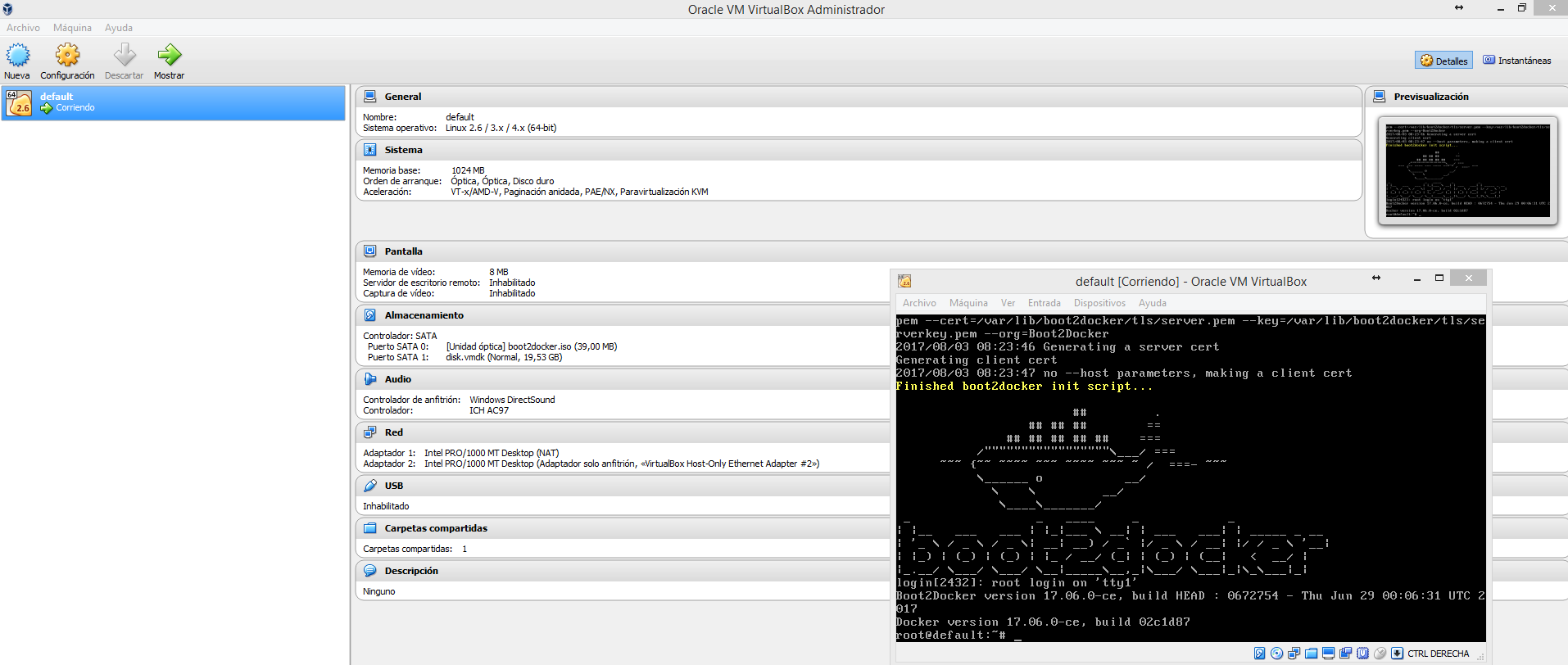Image resolution: width=1568 pixels, height=665 pixels.
Task: Click optical disc status icon
Action: (x=1276, y=654)
